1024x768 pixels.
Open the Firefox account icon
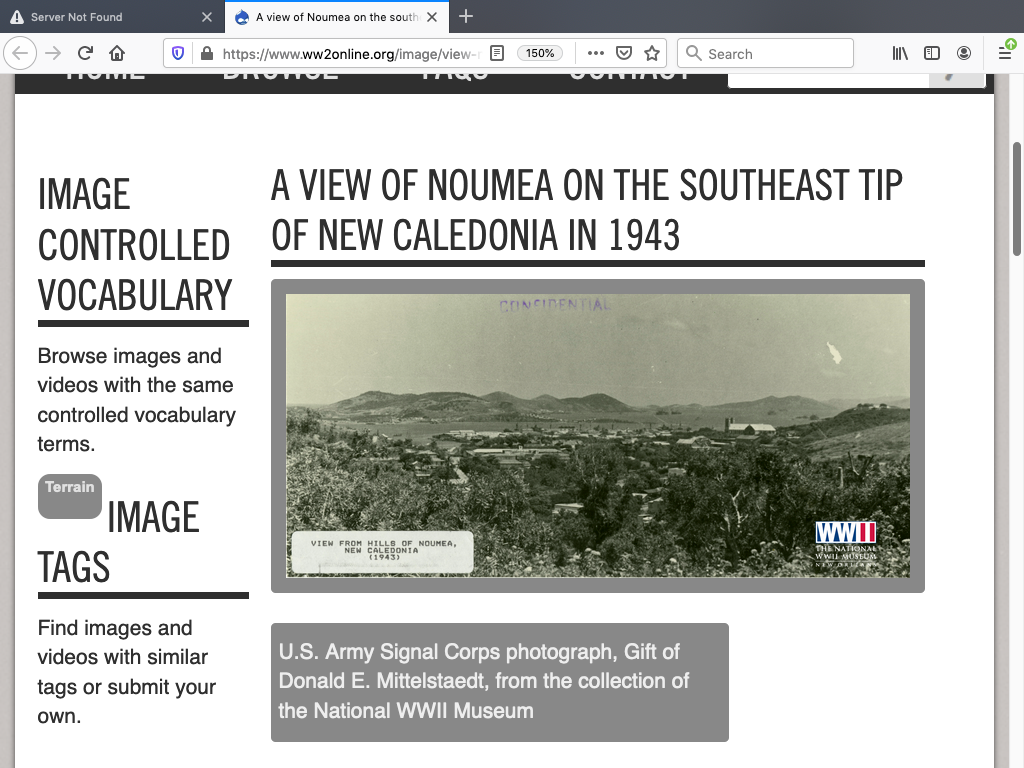coord(964,53)
